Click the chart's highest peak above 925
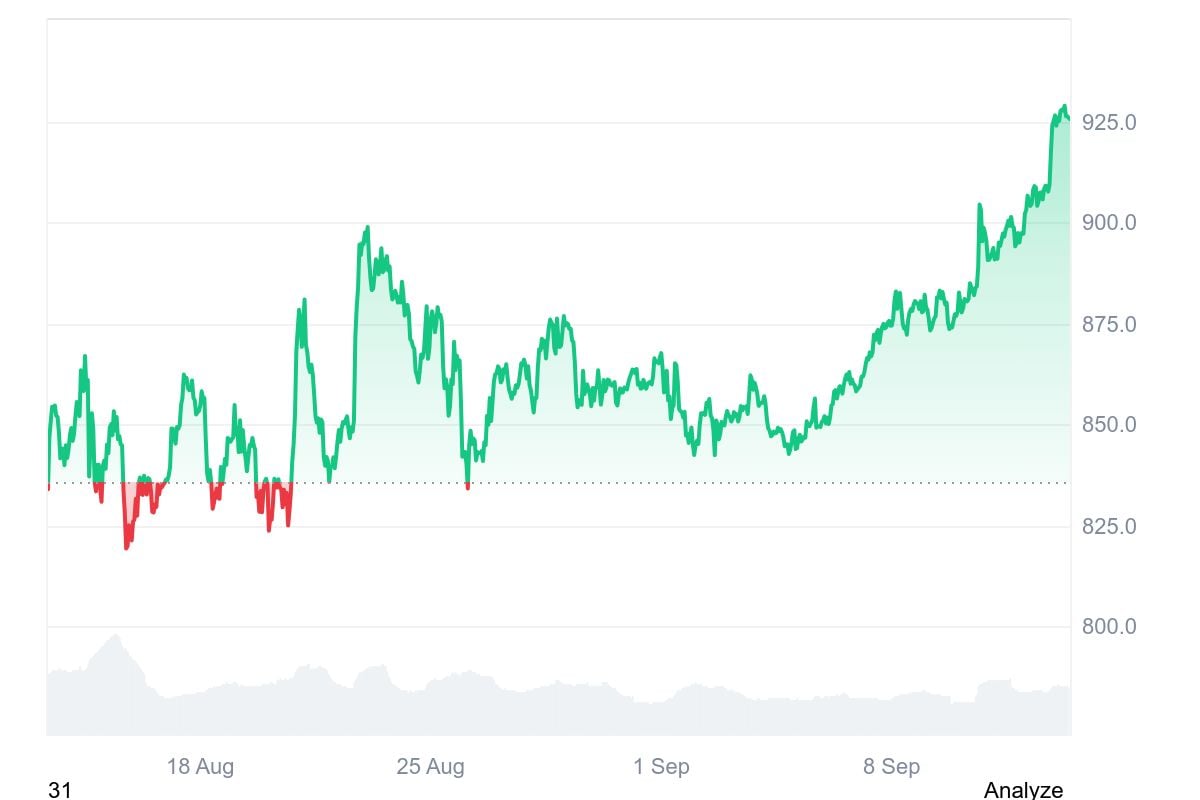Image resolution: width=1200 pixels, height=800 pixels. [1064, 106]
